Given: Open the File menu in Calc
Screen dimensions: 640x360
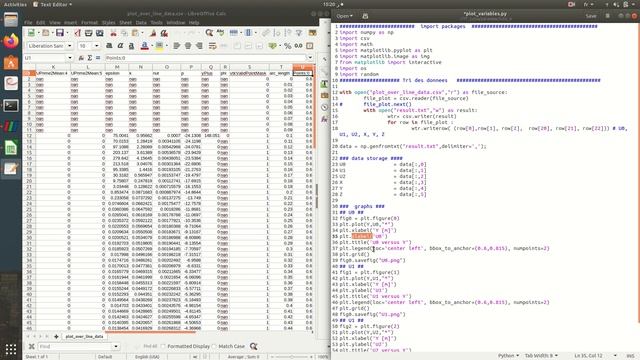Looking at the screenshot, I should click(28, 22).
